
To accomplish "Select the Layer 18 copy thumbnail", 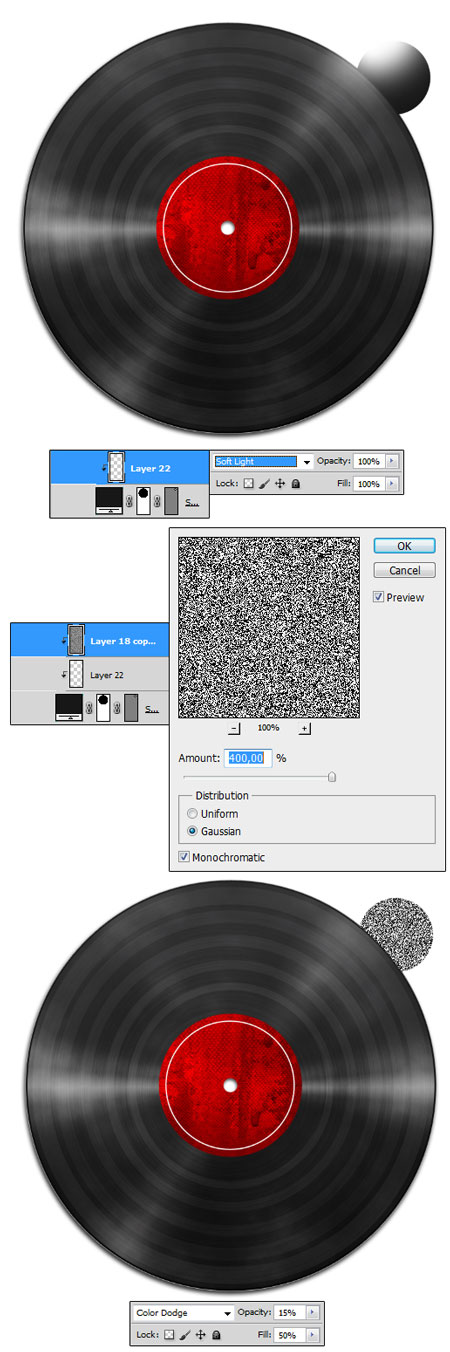I will pyautogui.click(x=74, y=640).
